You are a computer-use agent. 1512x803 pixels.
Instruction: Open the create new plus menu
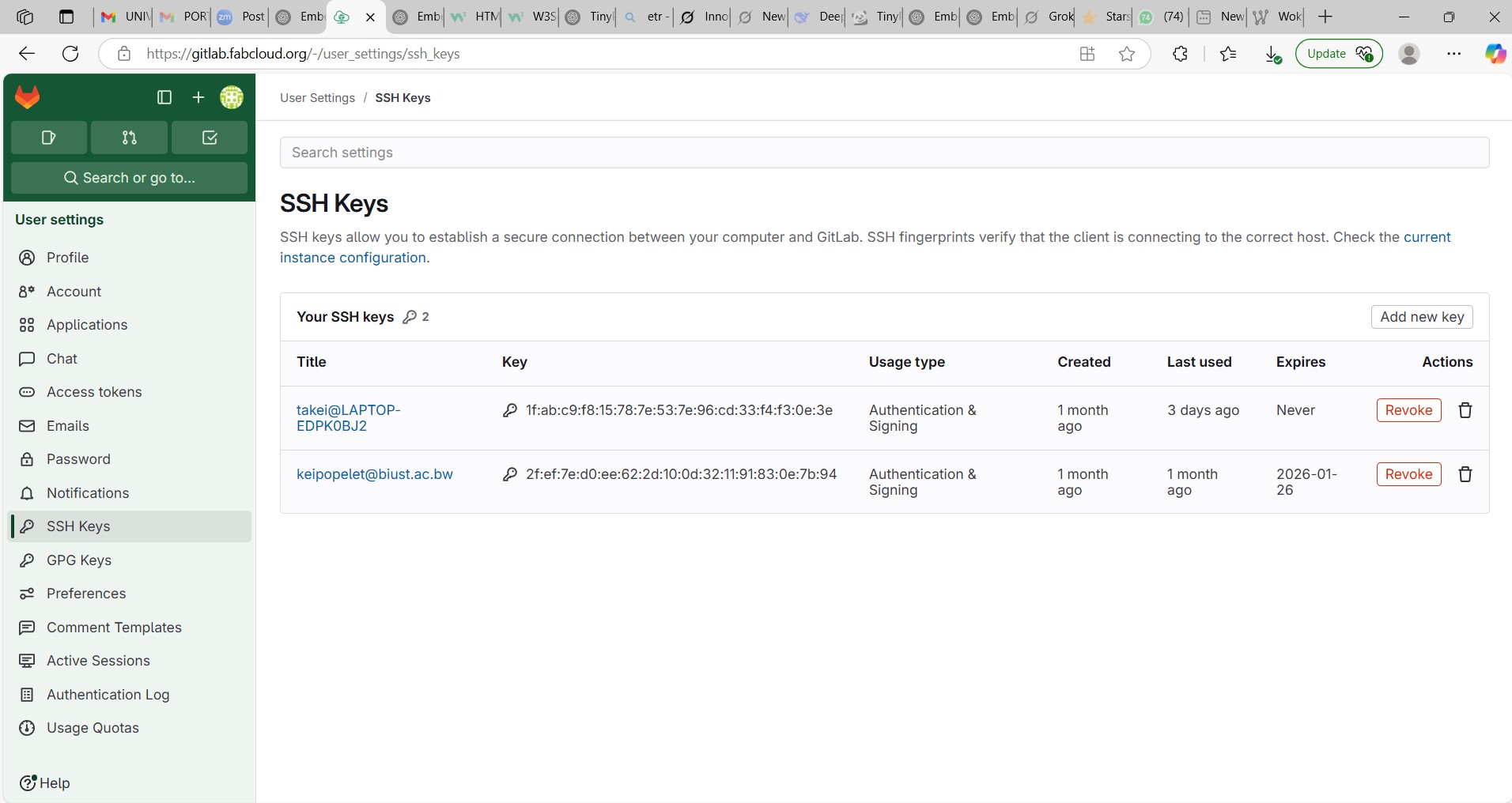[198, 97]
